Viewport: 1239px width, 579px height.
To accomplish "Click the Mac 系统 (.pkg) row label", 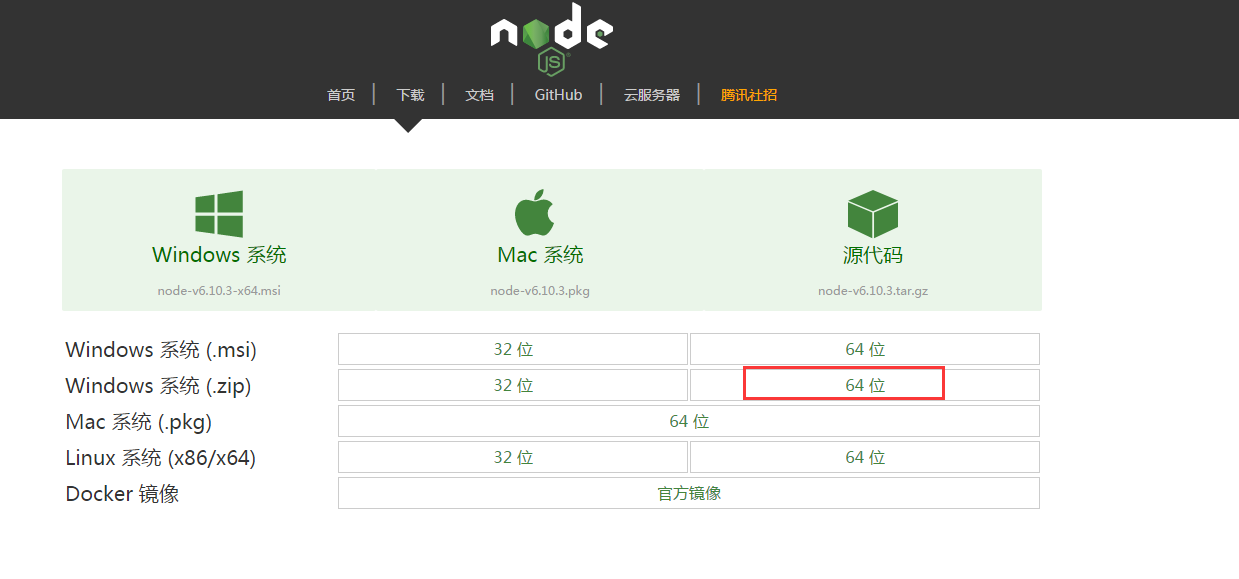I will (138, 422).
